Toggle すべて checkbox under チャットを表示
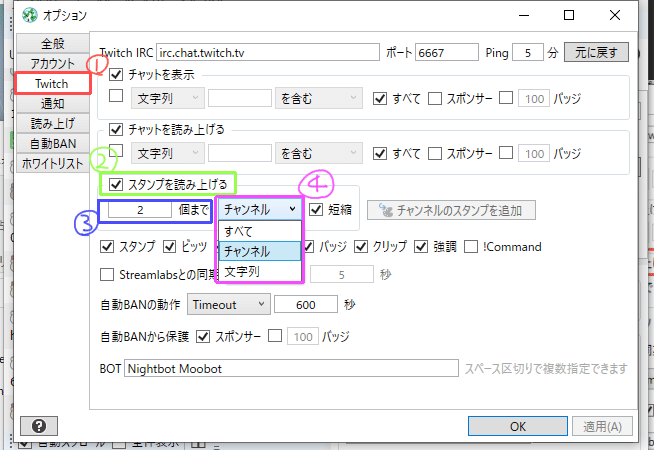654x450 pixels. (380, 98)
